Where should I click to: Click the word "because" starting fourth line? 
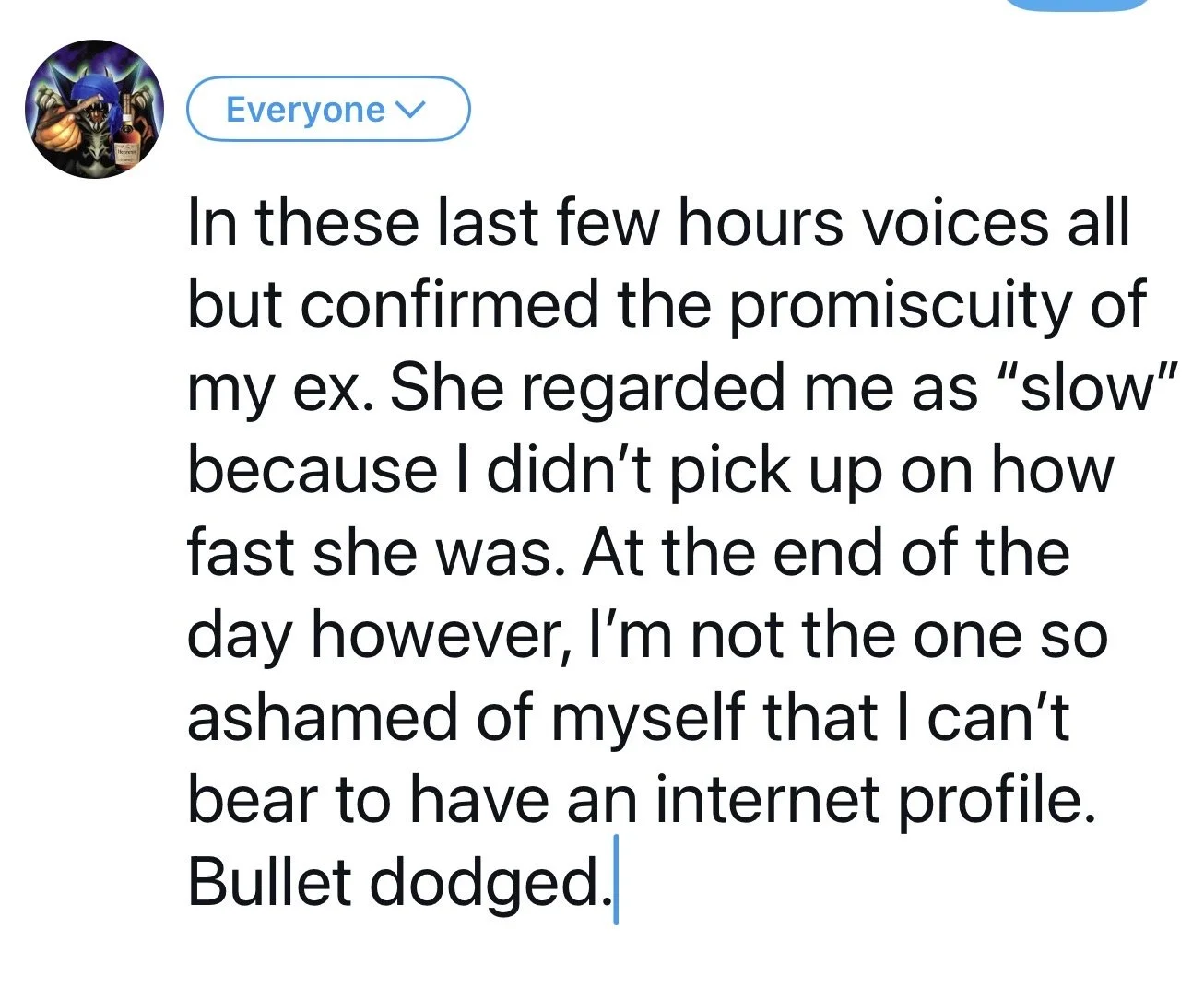point(312,472)
